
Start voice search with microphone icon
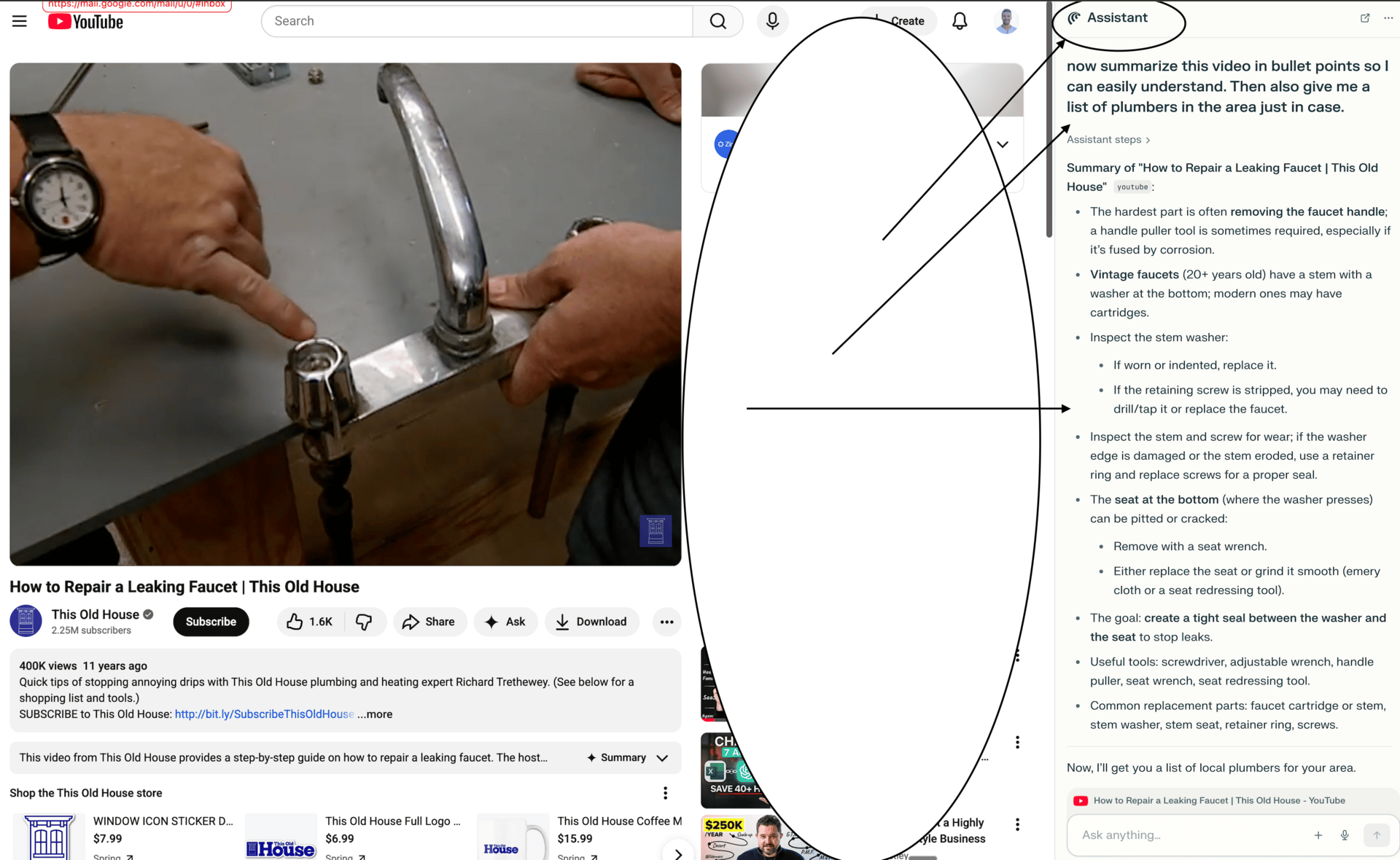click(772, 21)
